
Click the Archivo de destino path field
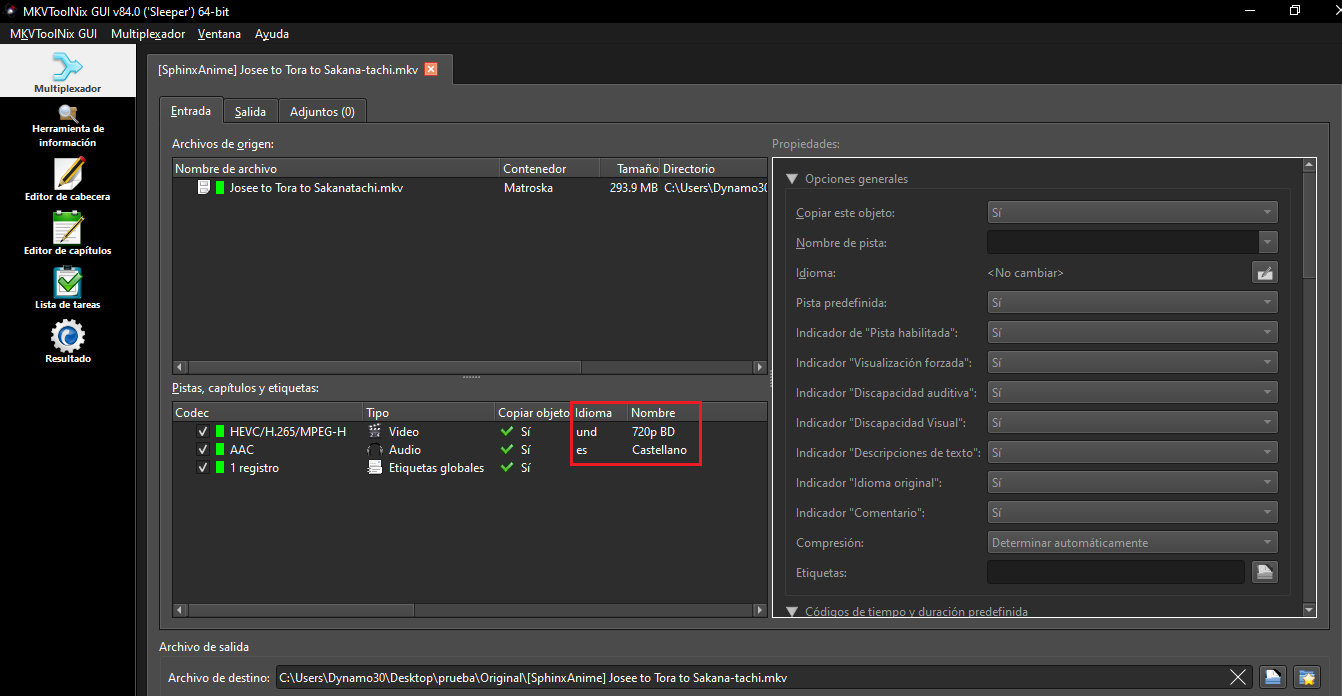[750, 678]
